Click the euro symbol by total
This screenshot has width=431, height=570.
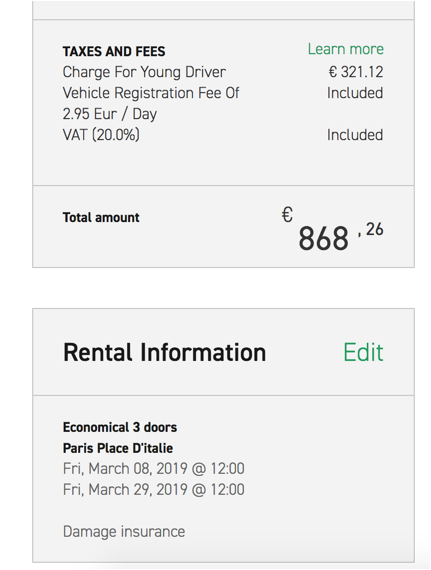pos(287,214)
